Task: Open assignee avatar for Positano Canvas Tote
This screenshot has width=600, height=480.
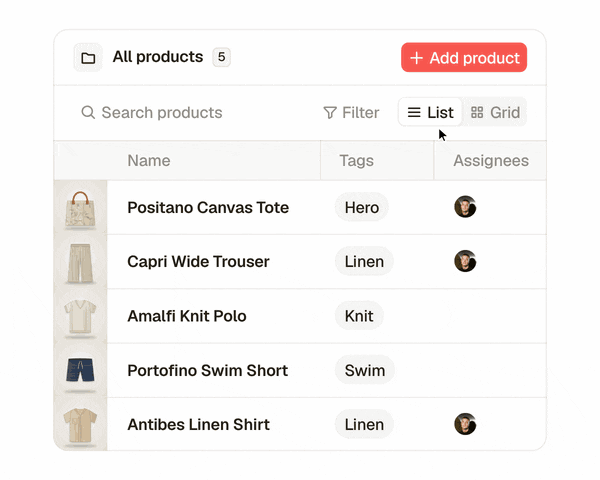Action: coord(465,207)
